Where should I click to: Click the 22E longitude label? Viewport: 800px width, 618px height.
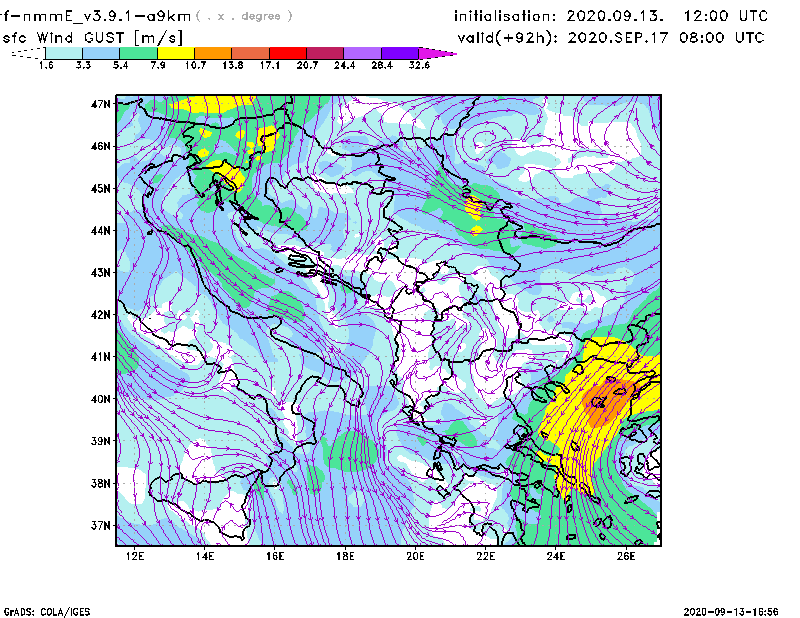coord(486,556)
